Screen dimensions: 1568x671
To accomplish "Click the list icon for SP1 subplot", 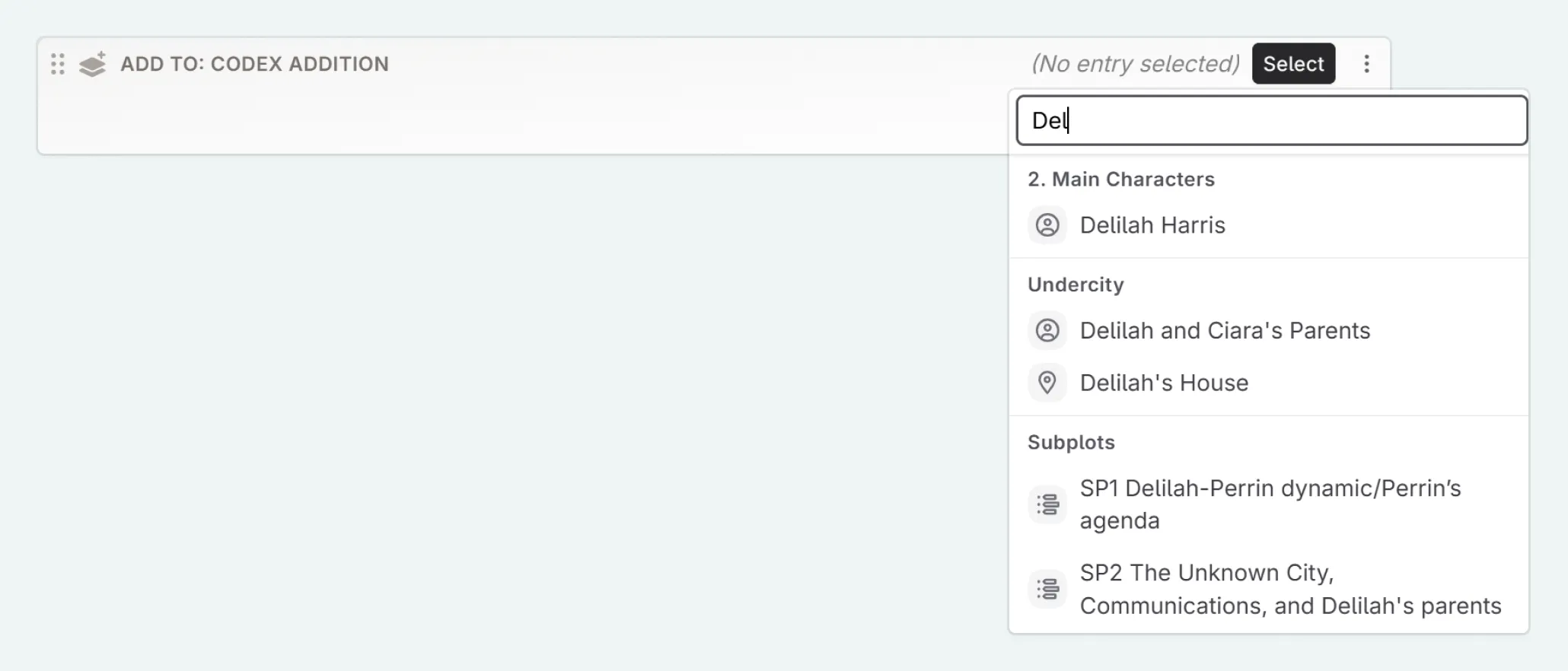I will click(1047, 504).
